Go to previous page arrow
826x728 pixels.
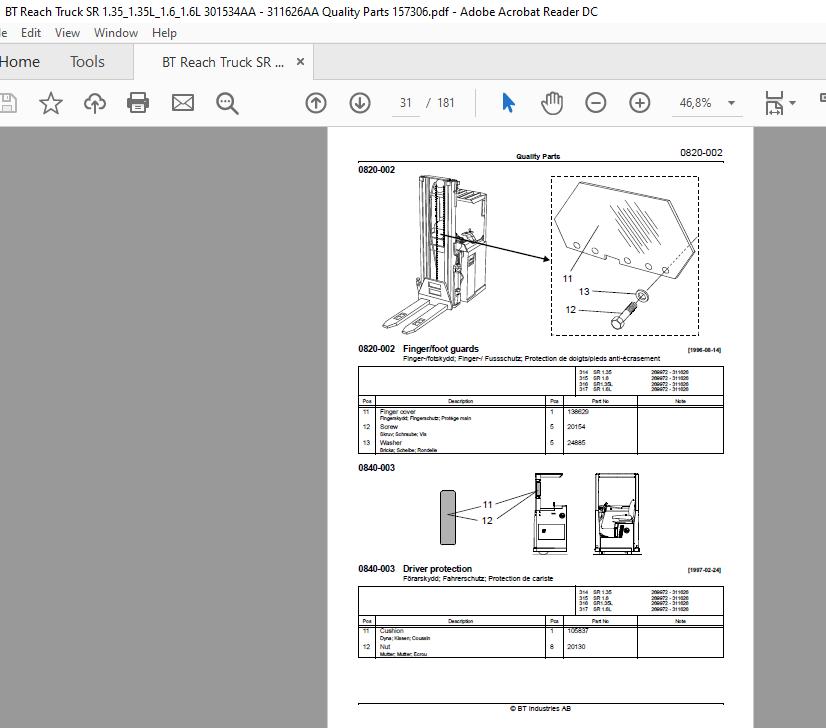(x=316, y=103)
